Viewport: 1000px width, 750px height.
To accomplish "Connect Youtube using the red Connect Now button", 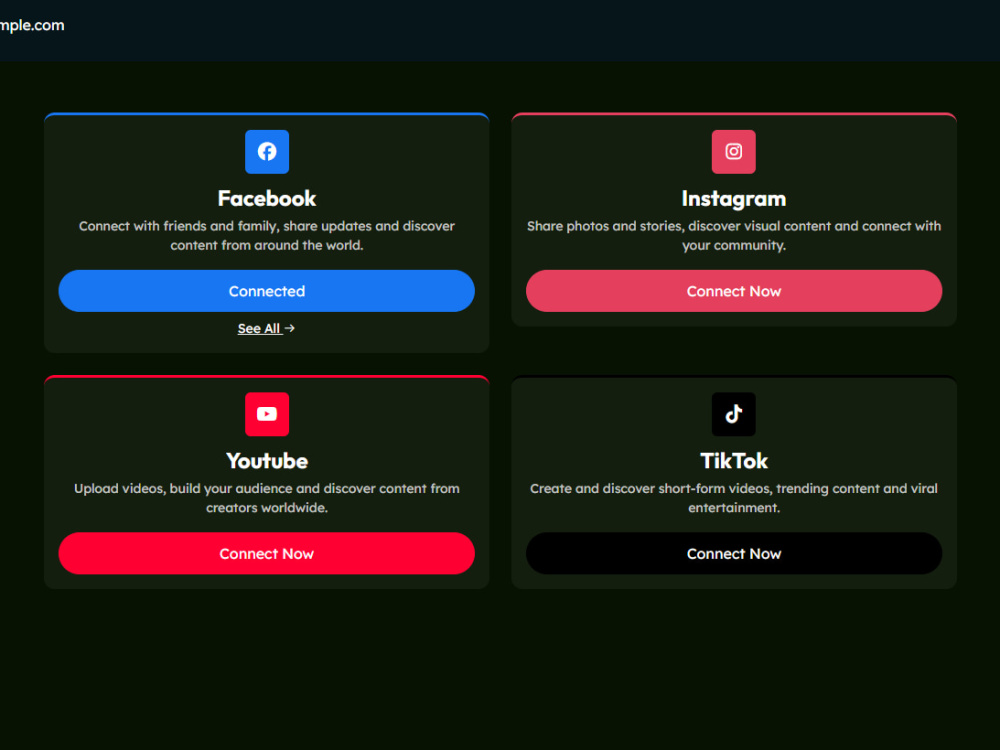I will [267, 553].
